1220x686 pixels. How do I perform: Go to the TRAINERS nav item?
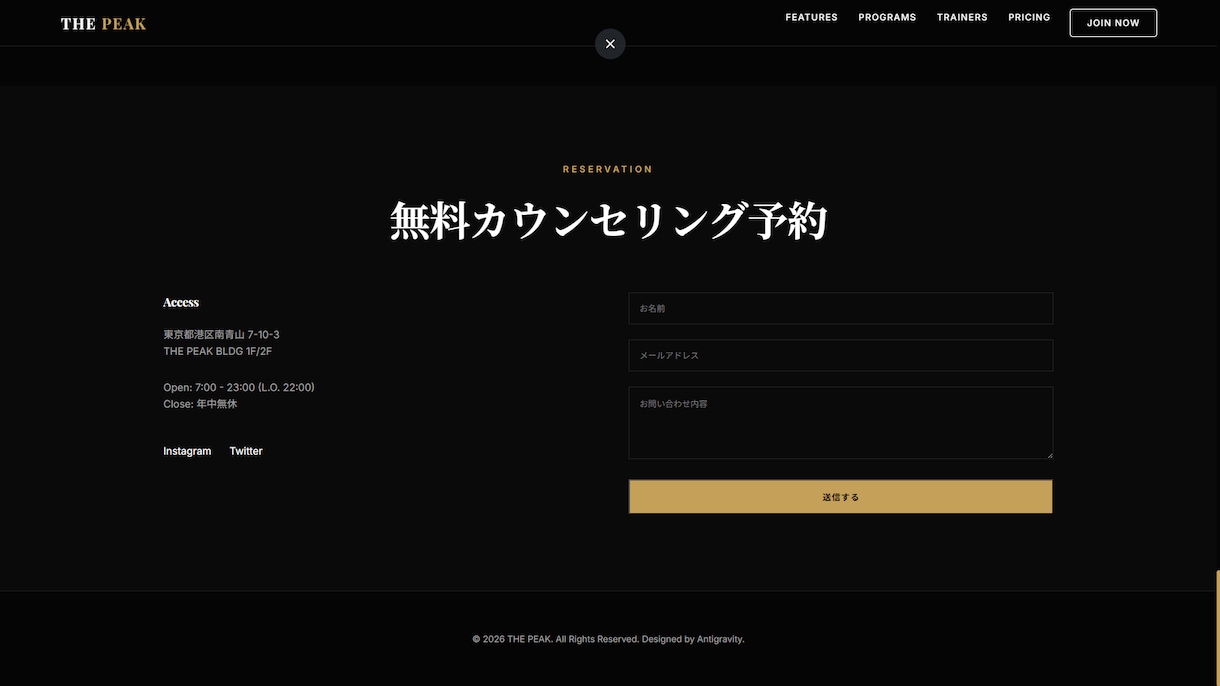[962, 18]
